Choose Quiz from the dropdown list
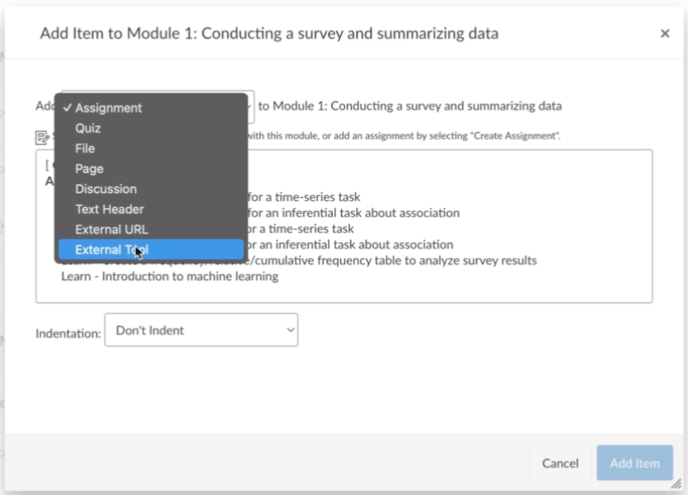Viewport: 688px width, 495px height. (x=151, y=128)
